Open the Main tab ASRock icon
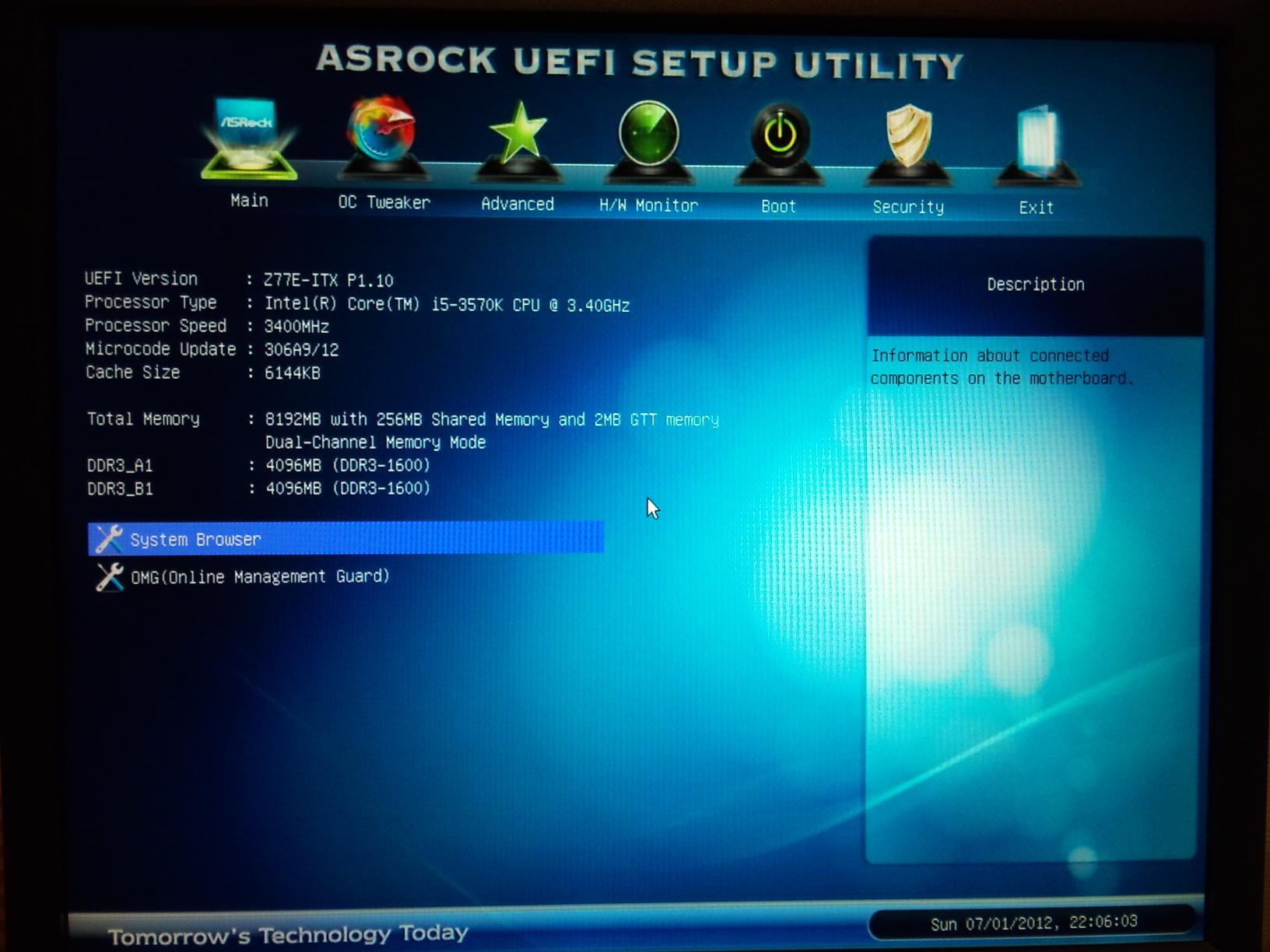1270x952 pixels. [248, 138]
